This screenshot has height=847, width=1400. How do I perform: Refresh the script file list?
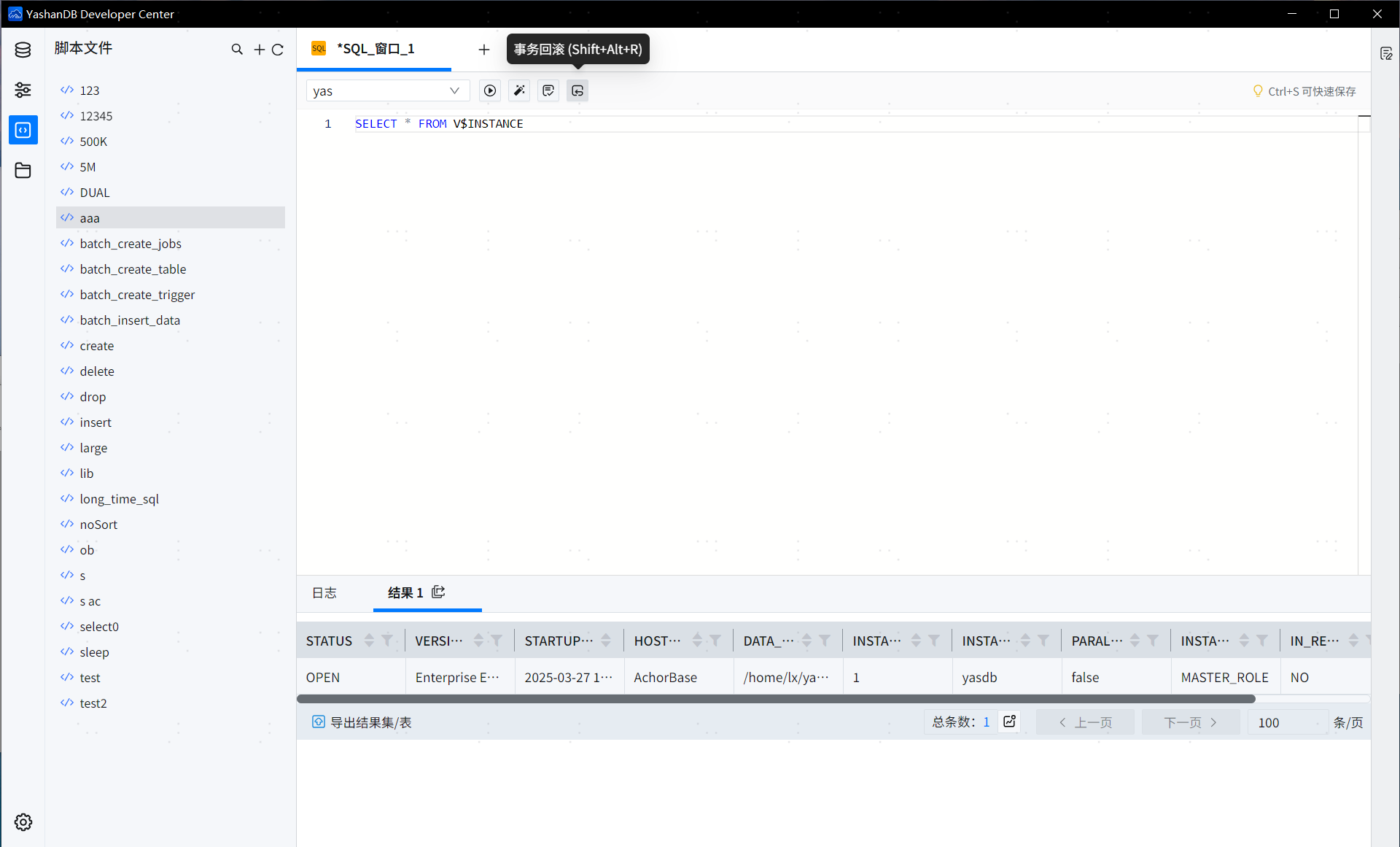click(x=278, y=50)
